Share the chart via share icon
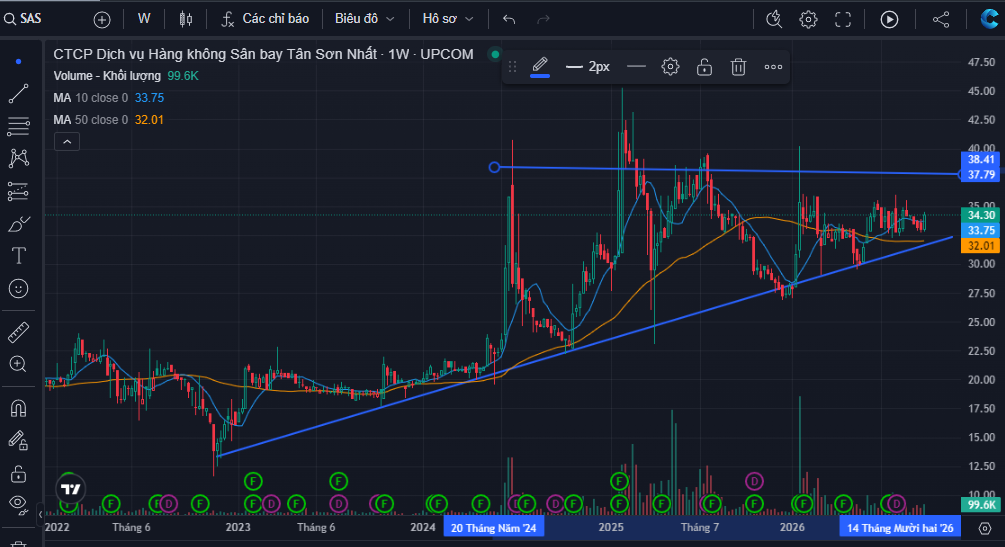 pyautogui.click(x=941, y=19)
